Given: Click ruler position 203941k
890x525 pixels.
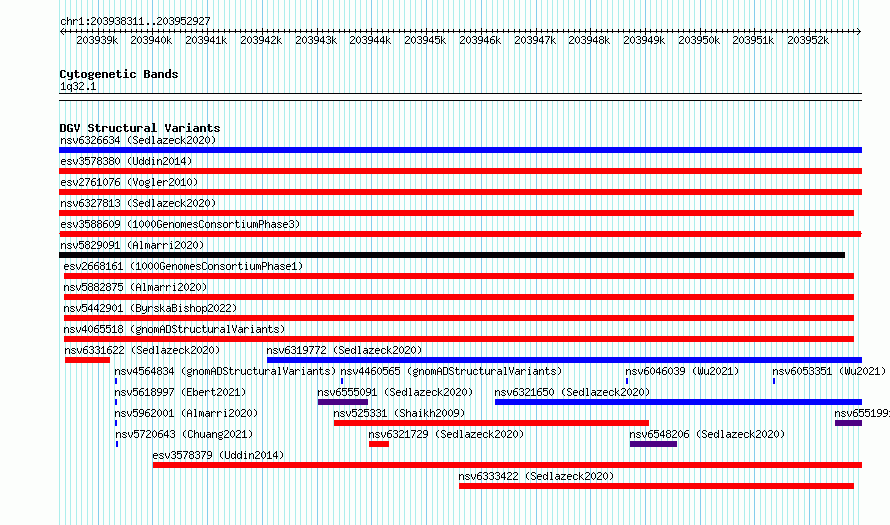Looking at the screenshot, I should point(206,40).
